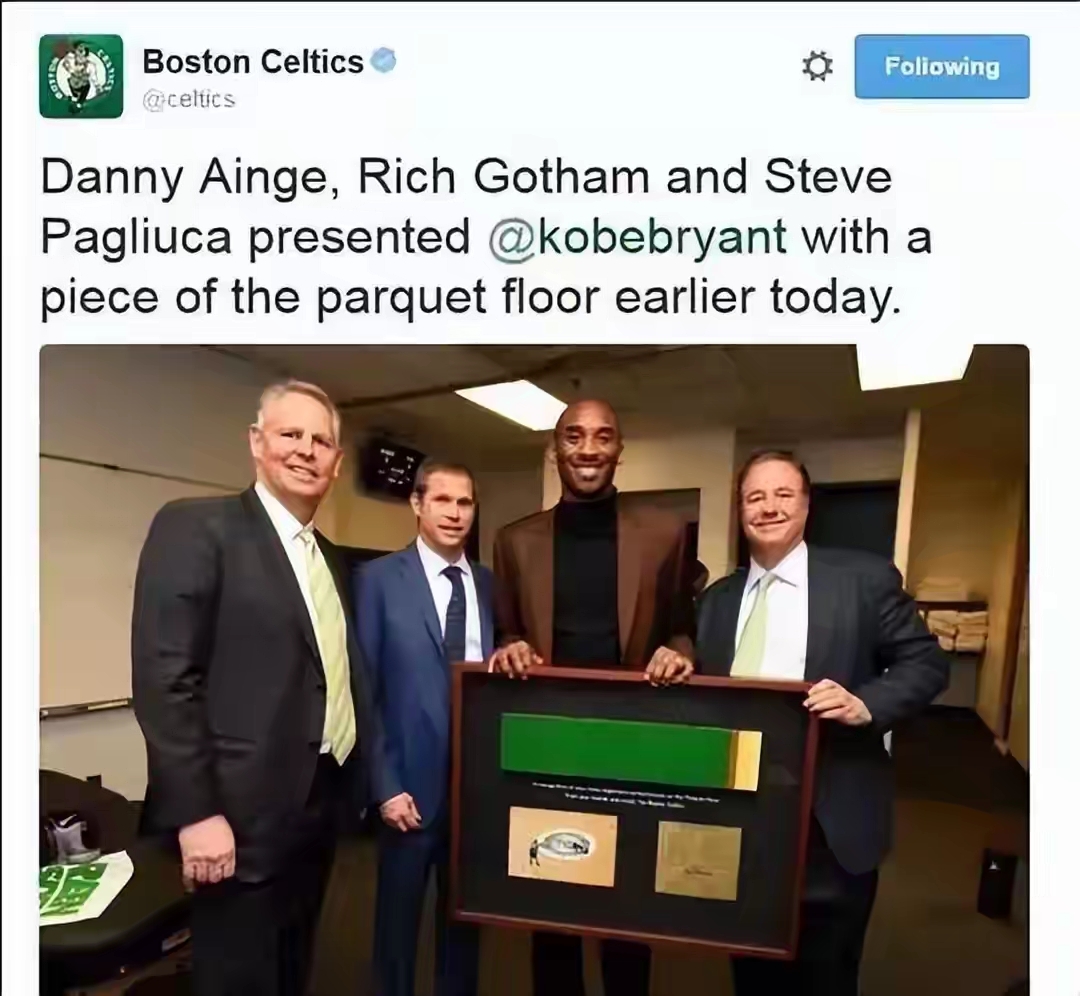Click the yellow edge of floor piece

747,760
